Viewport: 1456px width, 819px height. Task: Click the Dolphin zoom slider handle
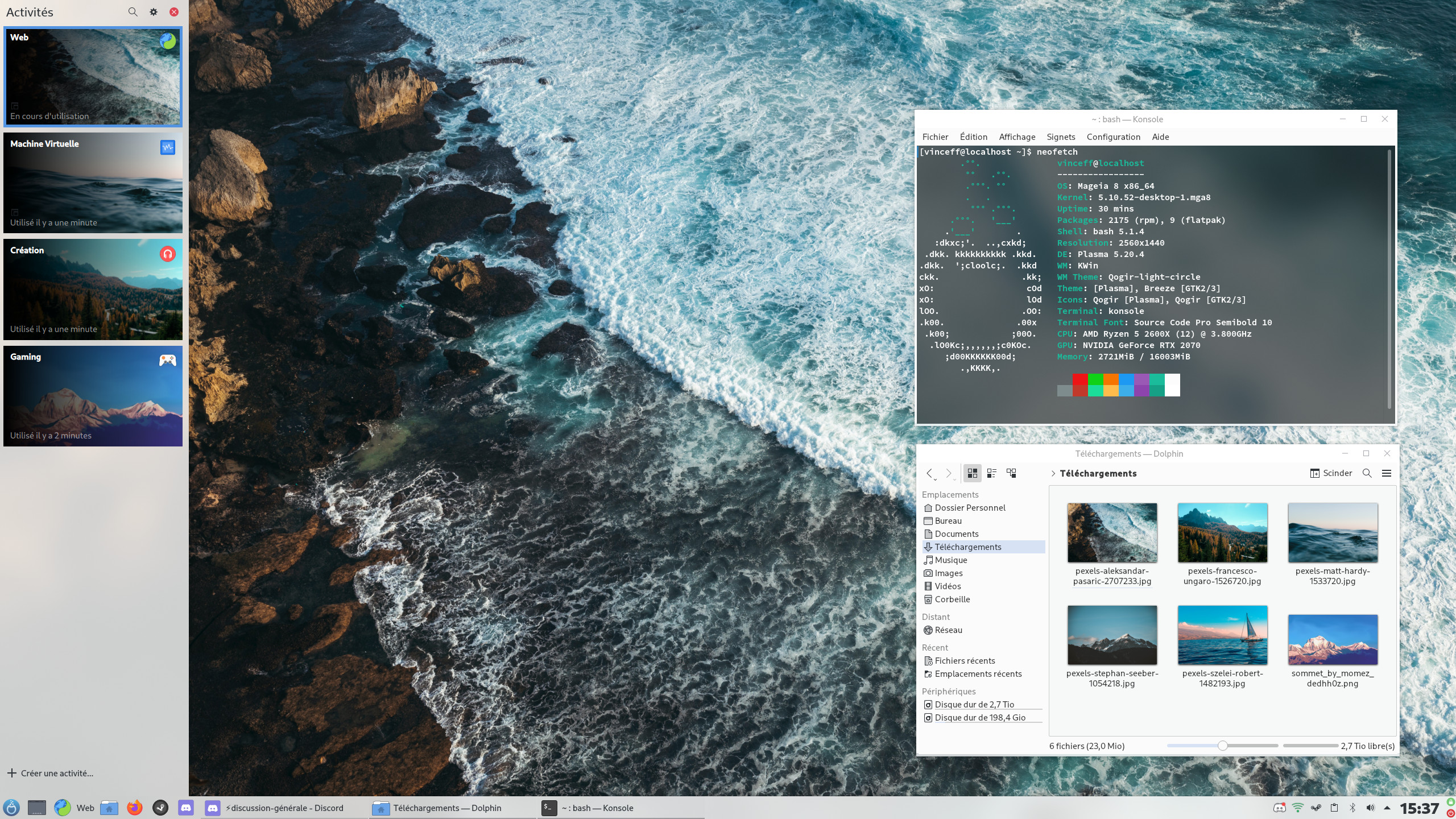(1222, 746)
